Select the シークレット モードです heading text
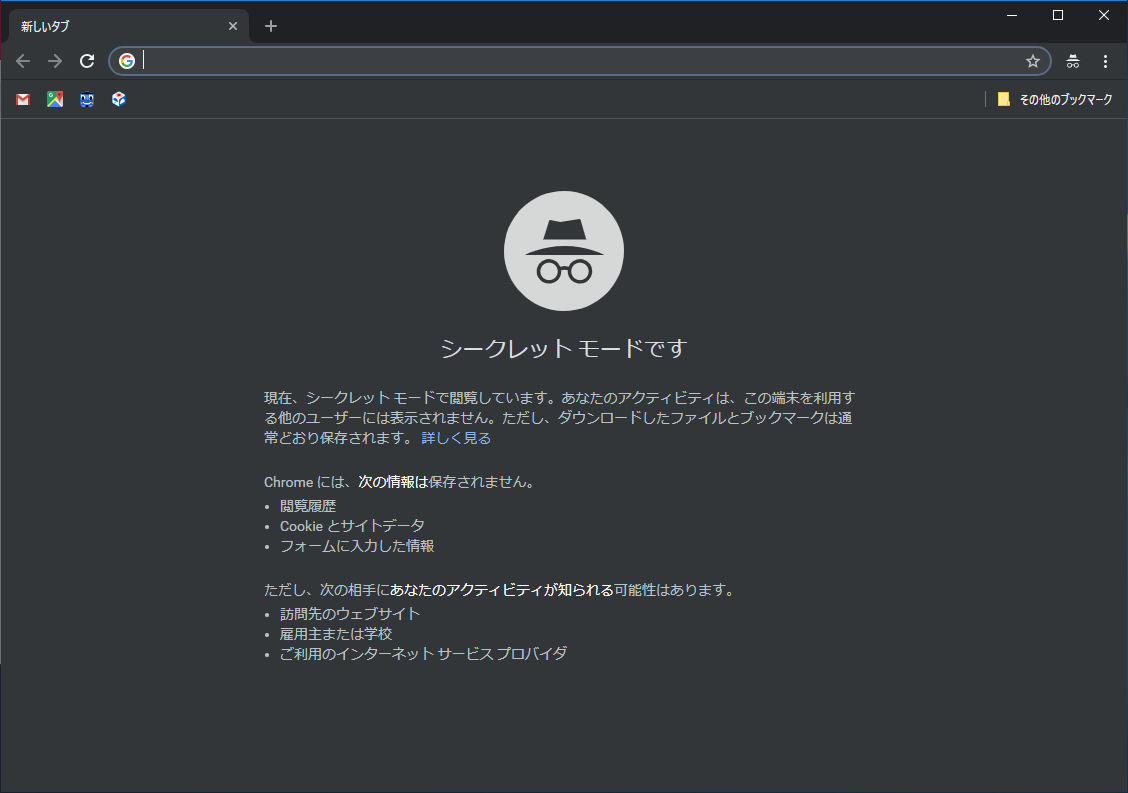The height and width of the screenshot is (793, 1128). 564,348
